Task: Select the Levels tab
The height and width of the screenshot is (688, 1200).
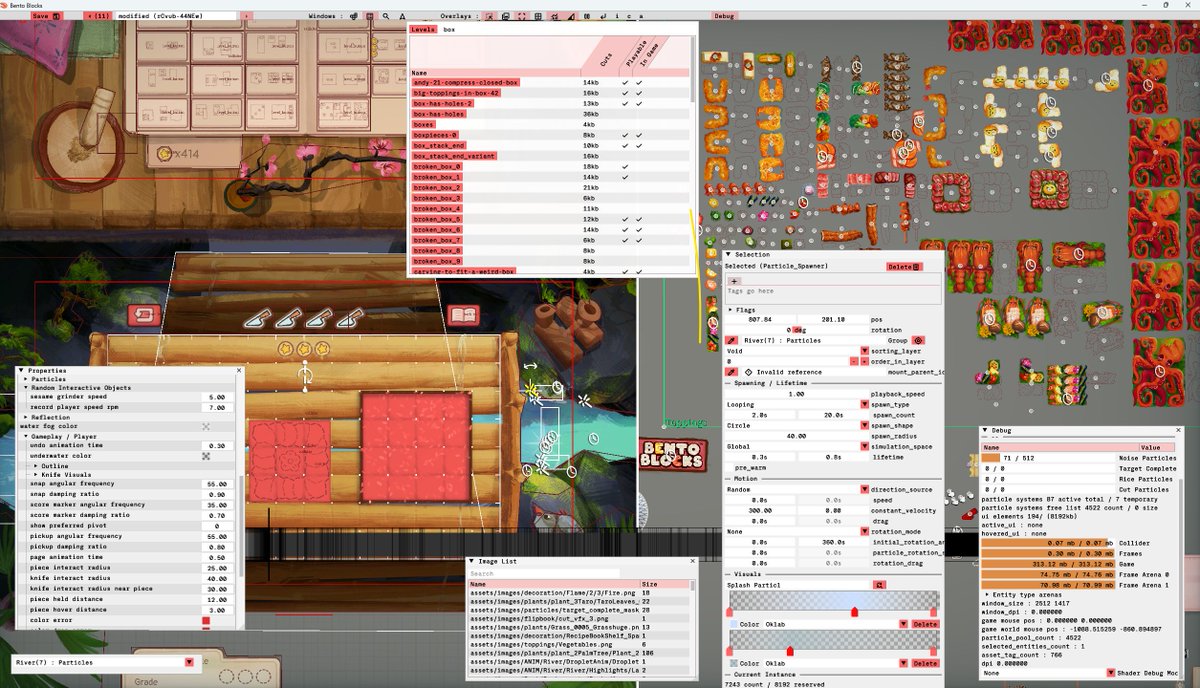Action: click(422, 29)
